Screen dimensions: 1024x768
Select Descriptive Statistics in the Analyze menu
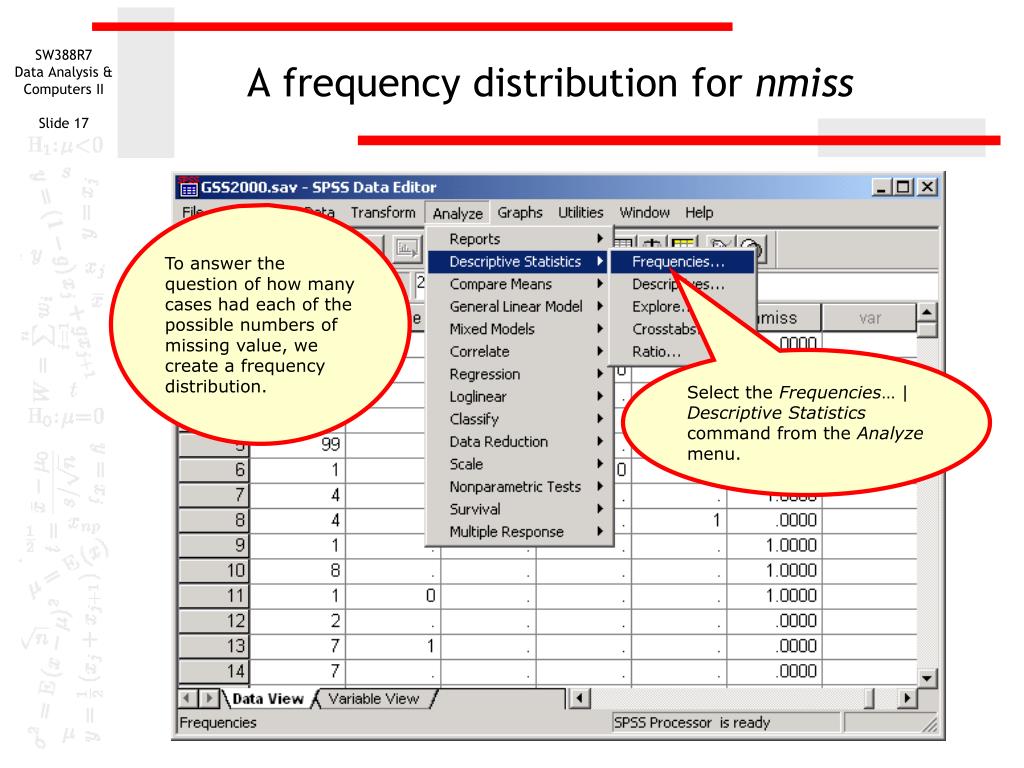coord(519,262)
